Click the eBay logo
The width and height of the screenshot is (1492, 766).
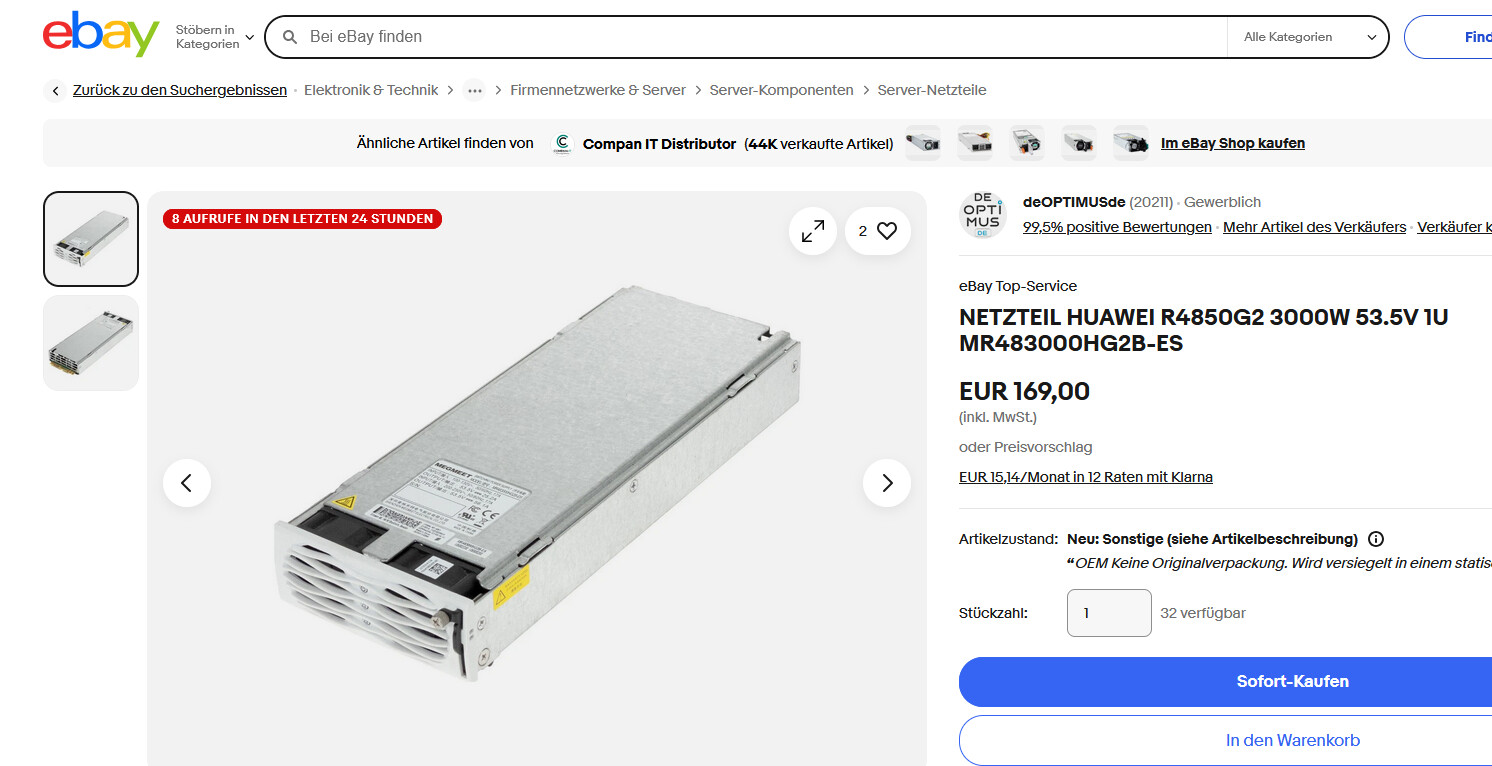pos(101,35)
